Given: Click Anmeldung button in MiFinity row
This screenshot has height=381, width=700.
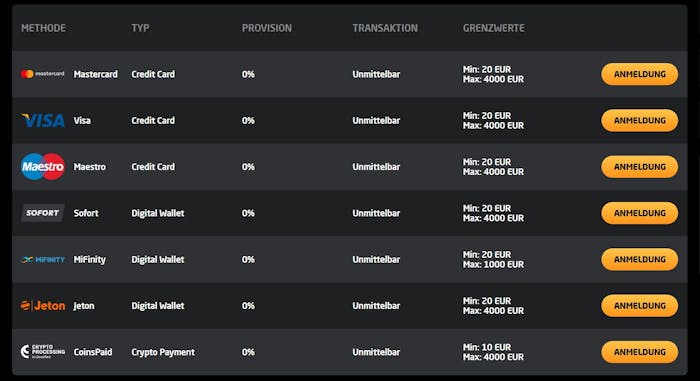Looking at the screenshot, I should click(x=639, y=260).
